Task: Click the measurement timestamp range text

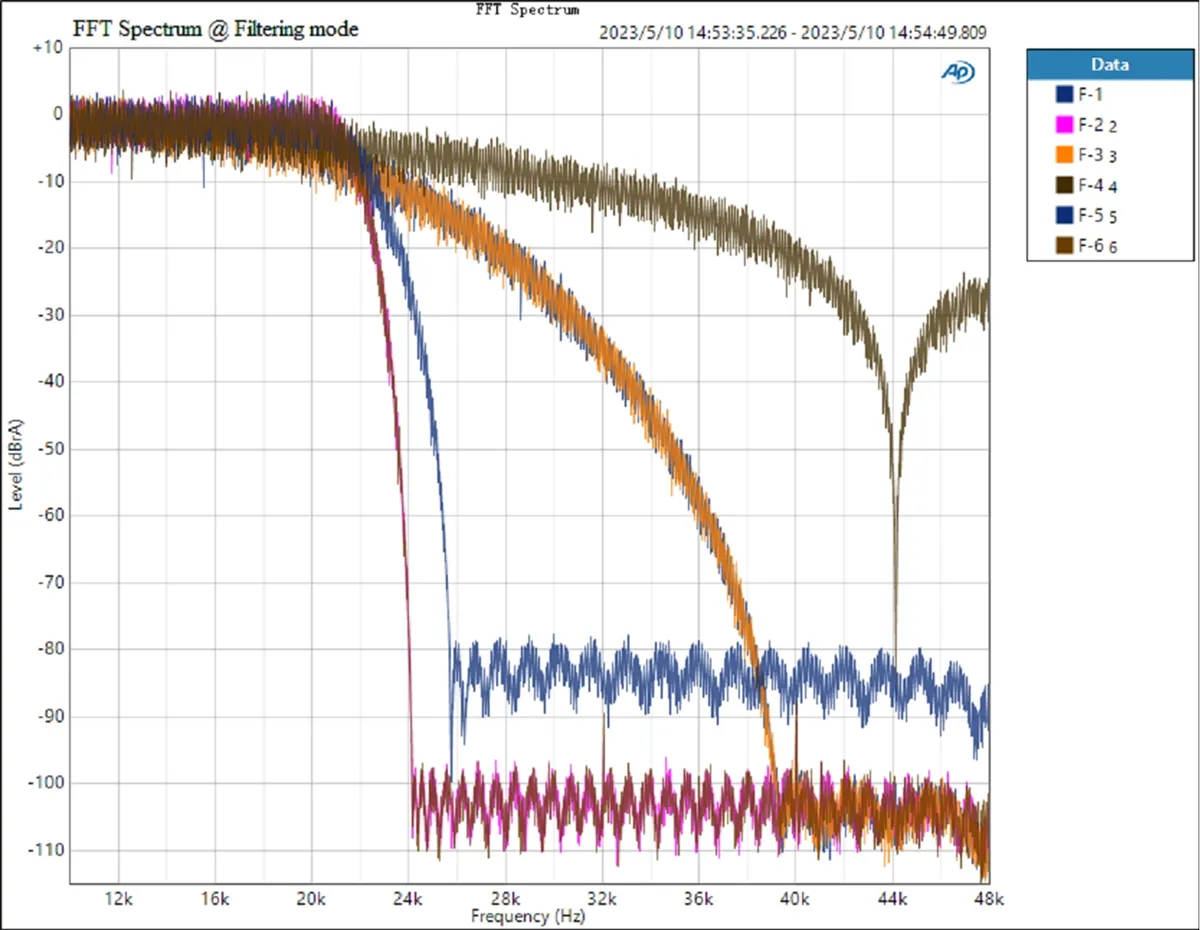Action: pyautogui.click(x=793, y=32)
